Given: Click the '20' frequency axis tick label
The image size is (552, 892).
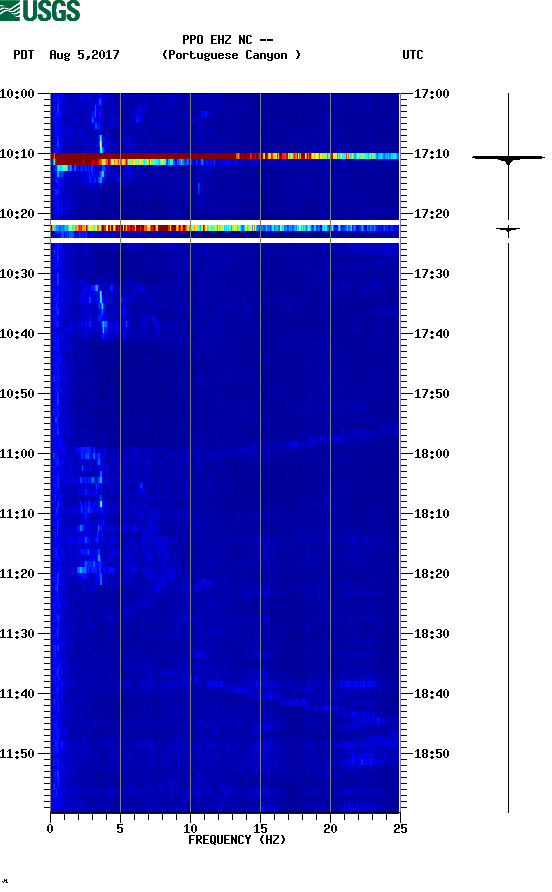Looking at the screenshot, I should click(330, 828).
